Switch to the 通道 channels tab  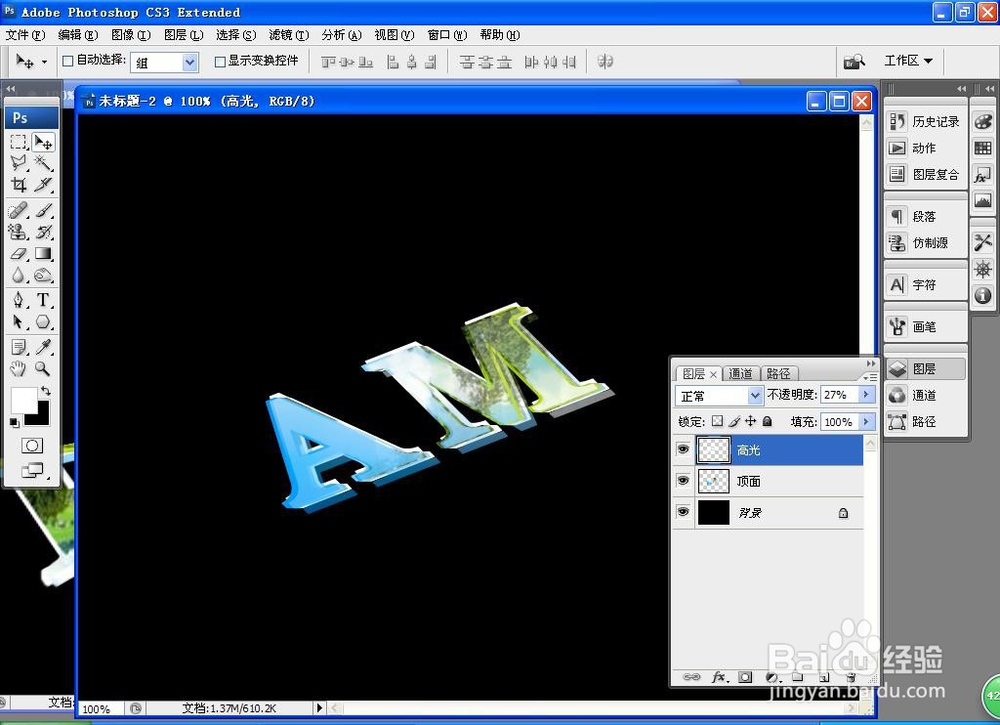[x=740, y=373]
